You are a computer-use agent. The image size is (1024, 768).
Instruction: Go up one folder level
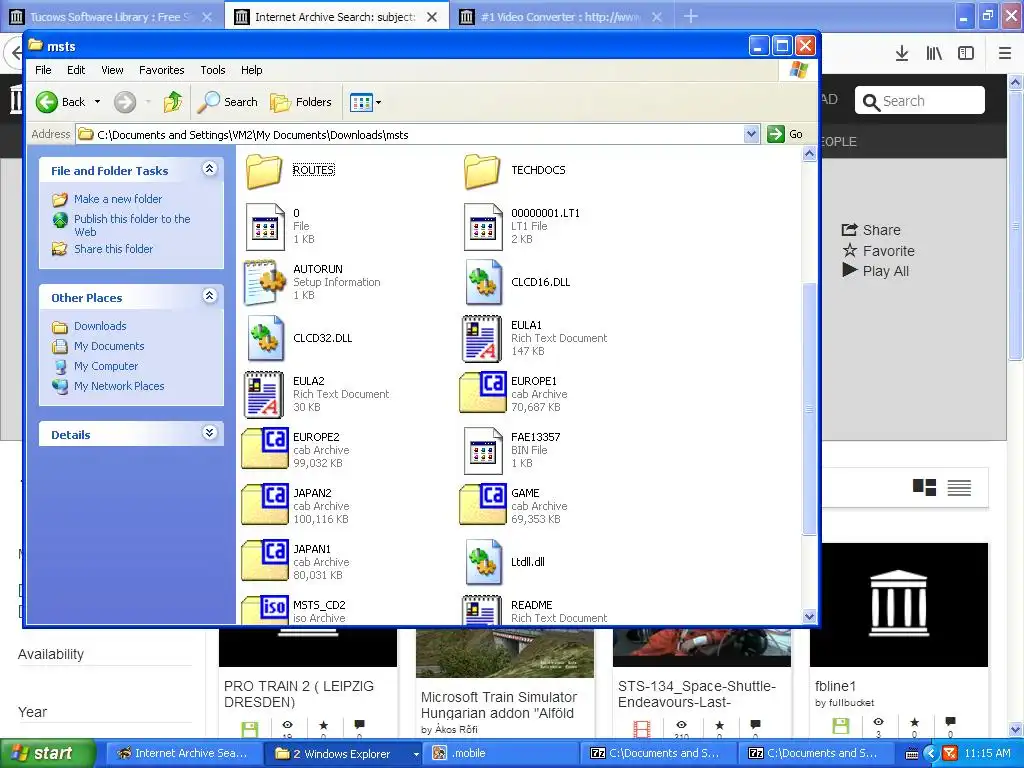click(x=173, y=102)
